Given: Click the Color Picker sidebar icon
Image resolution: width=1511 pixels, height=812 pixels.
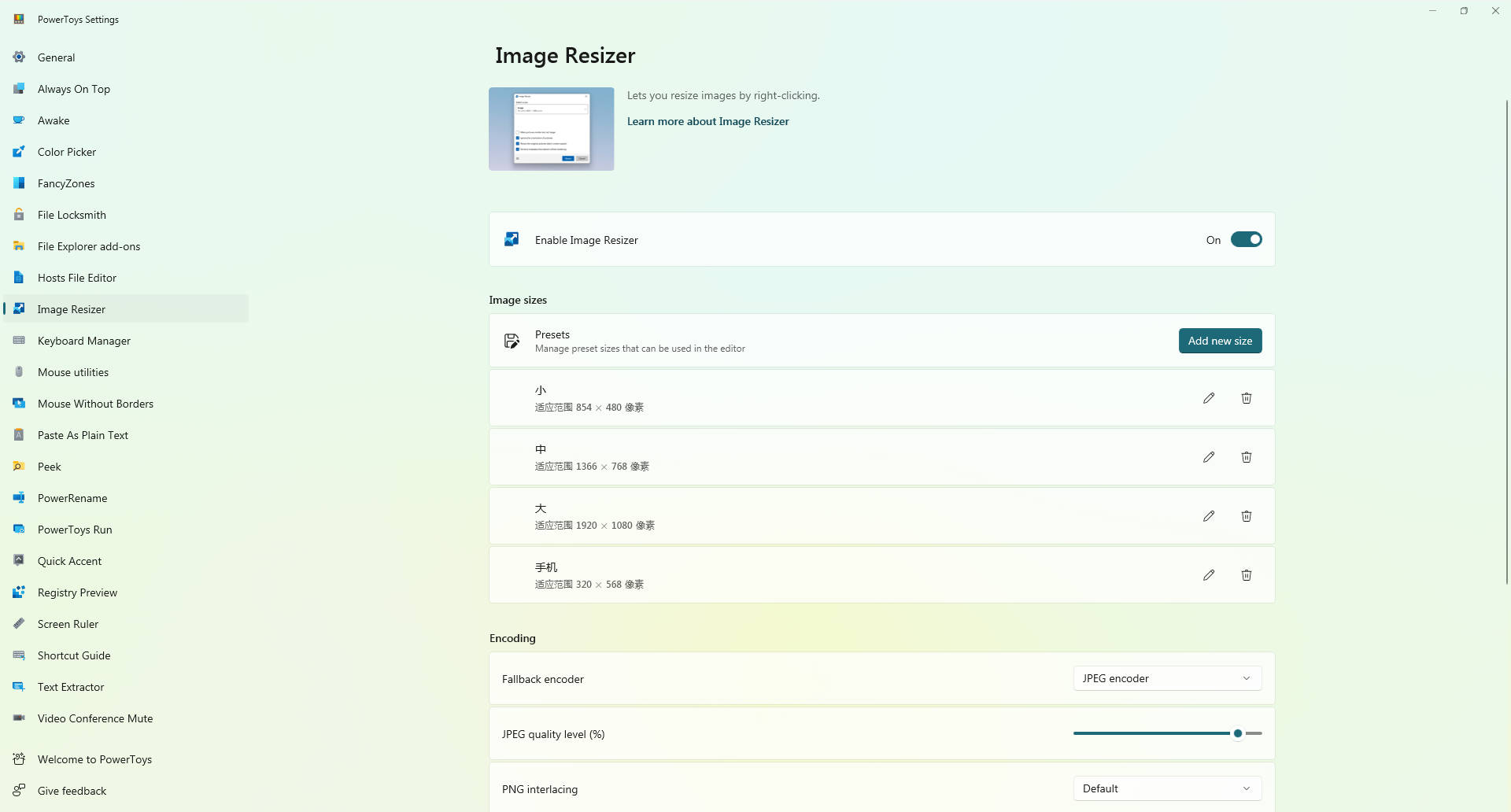Looking at the screenshot, I should (19, 152).
